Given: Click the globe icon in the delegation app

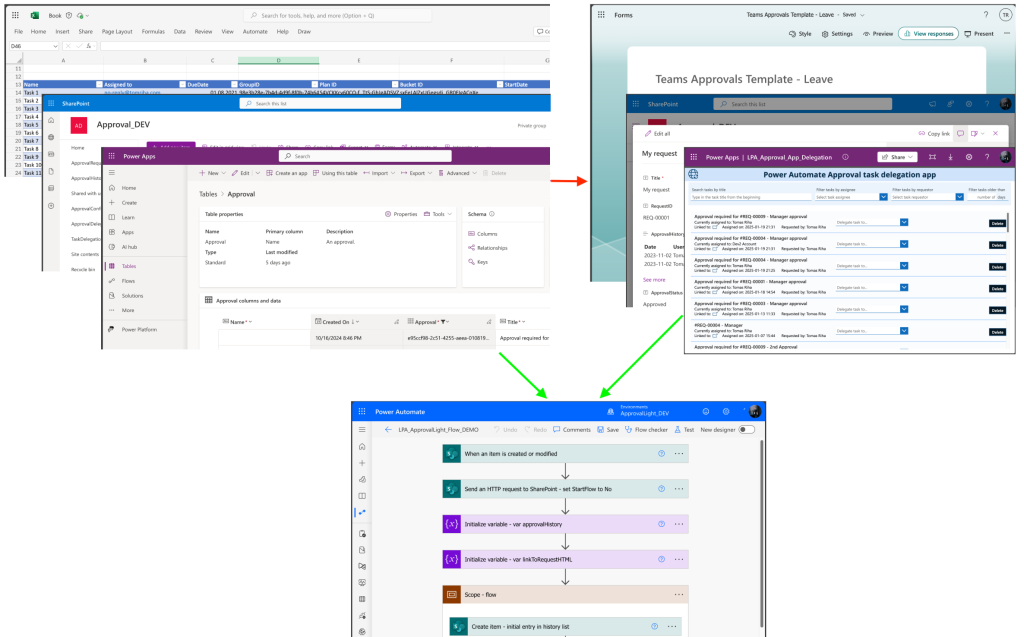Looking at the screenshot, I should (693, 174).
